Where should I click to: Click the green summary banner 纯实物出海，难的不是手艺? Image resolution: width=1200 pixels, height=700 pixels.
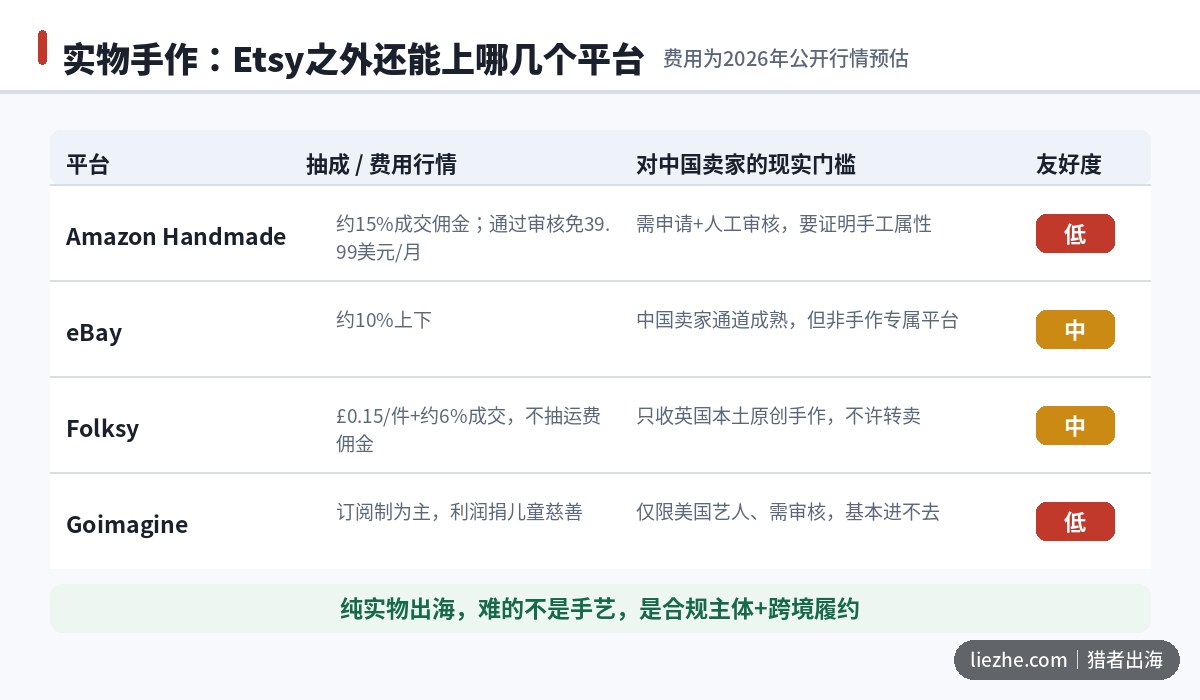pos(600,609)
